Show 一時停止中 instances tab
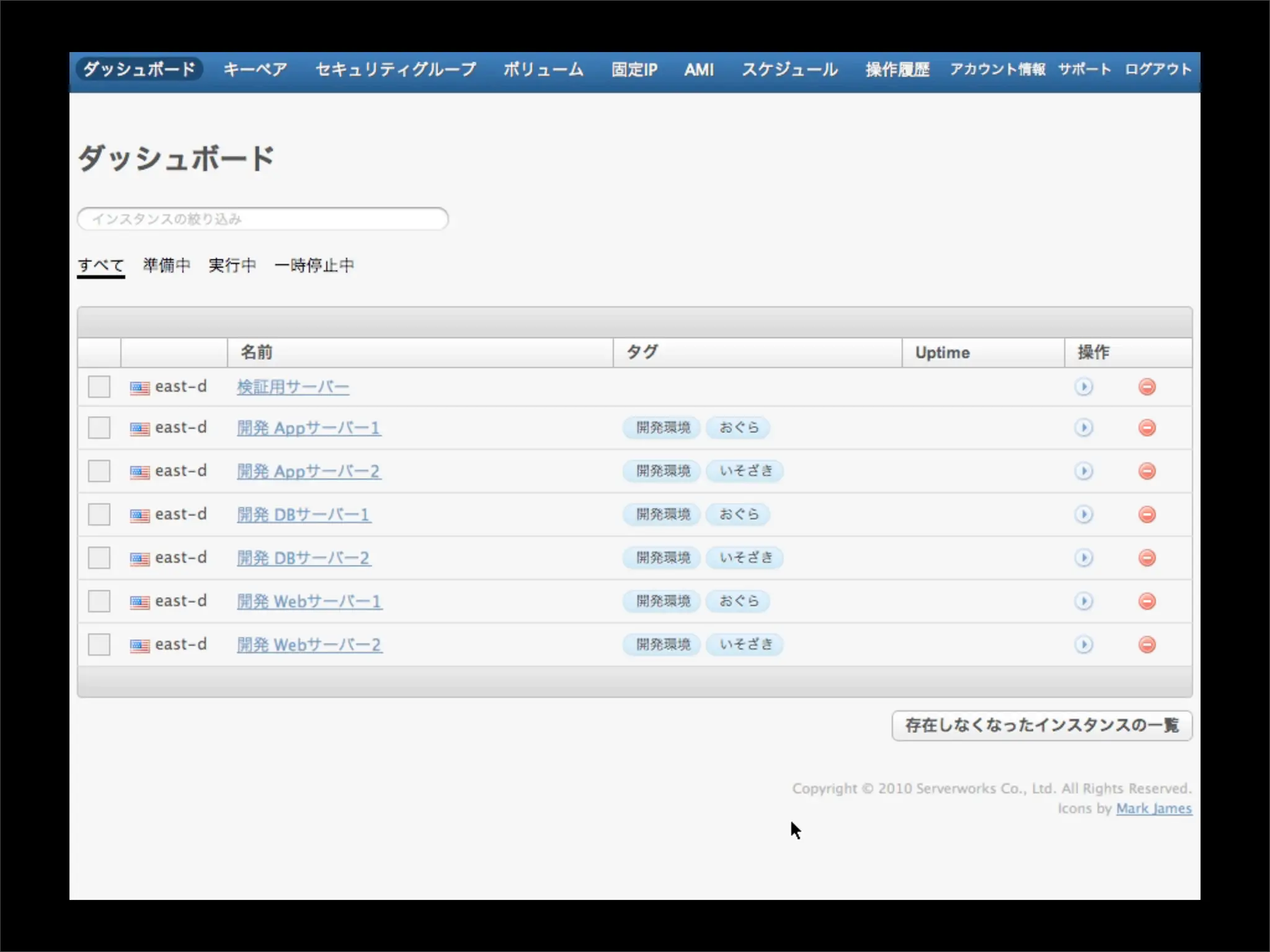 [x=314, y=265]
